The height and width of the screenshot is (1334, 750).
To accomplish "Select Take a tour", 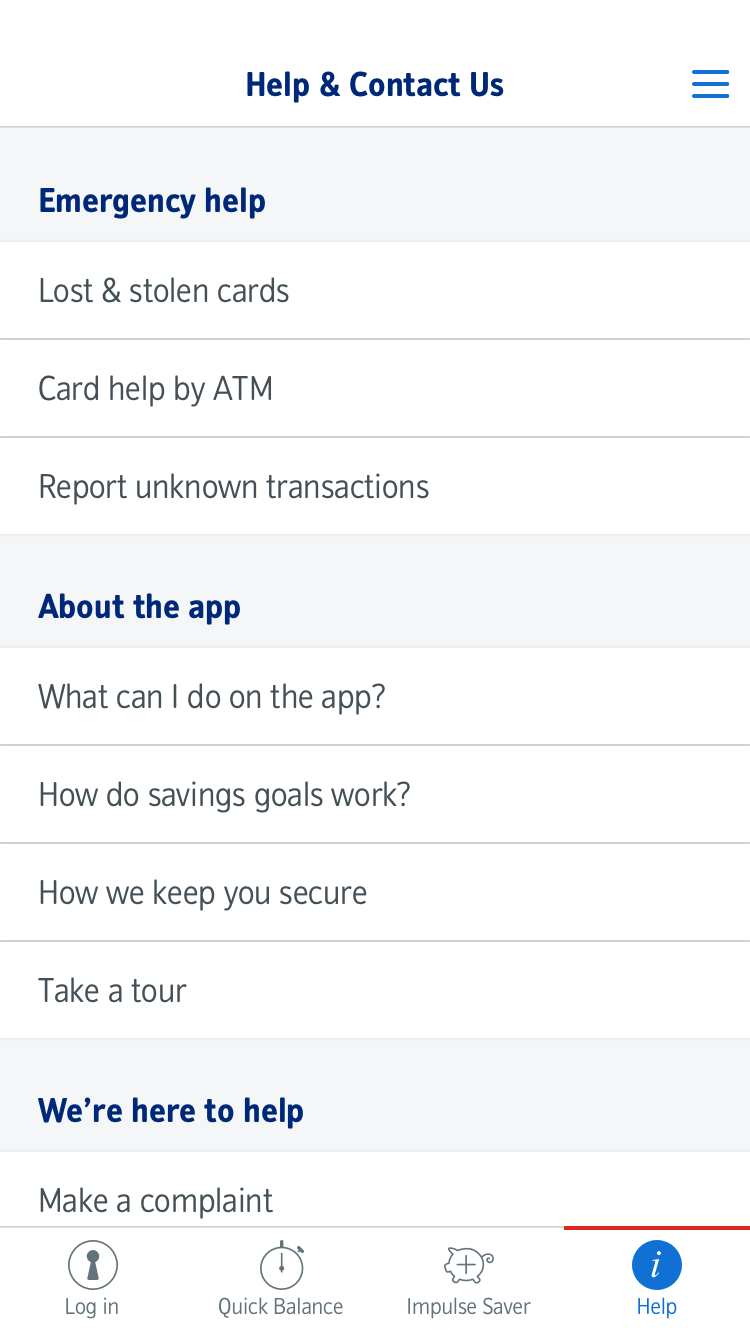I will tap(113, 991).
